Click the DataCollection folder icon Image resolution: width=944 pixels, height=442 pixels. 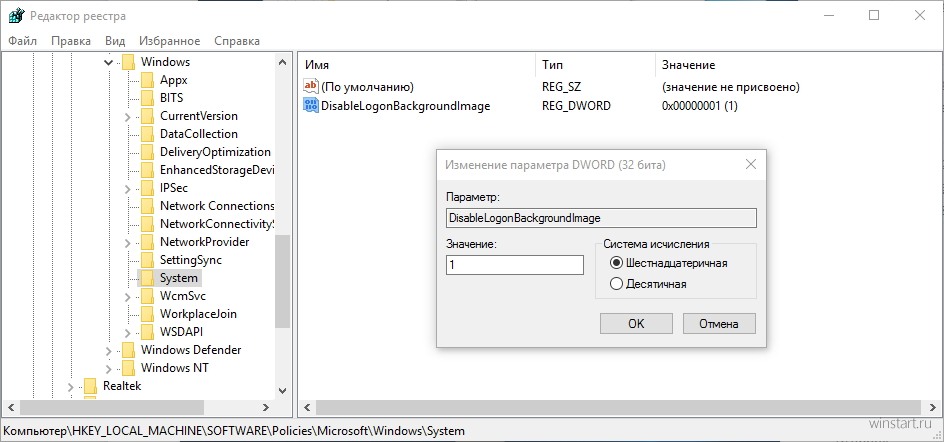coord(147,134)
